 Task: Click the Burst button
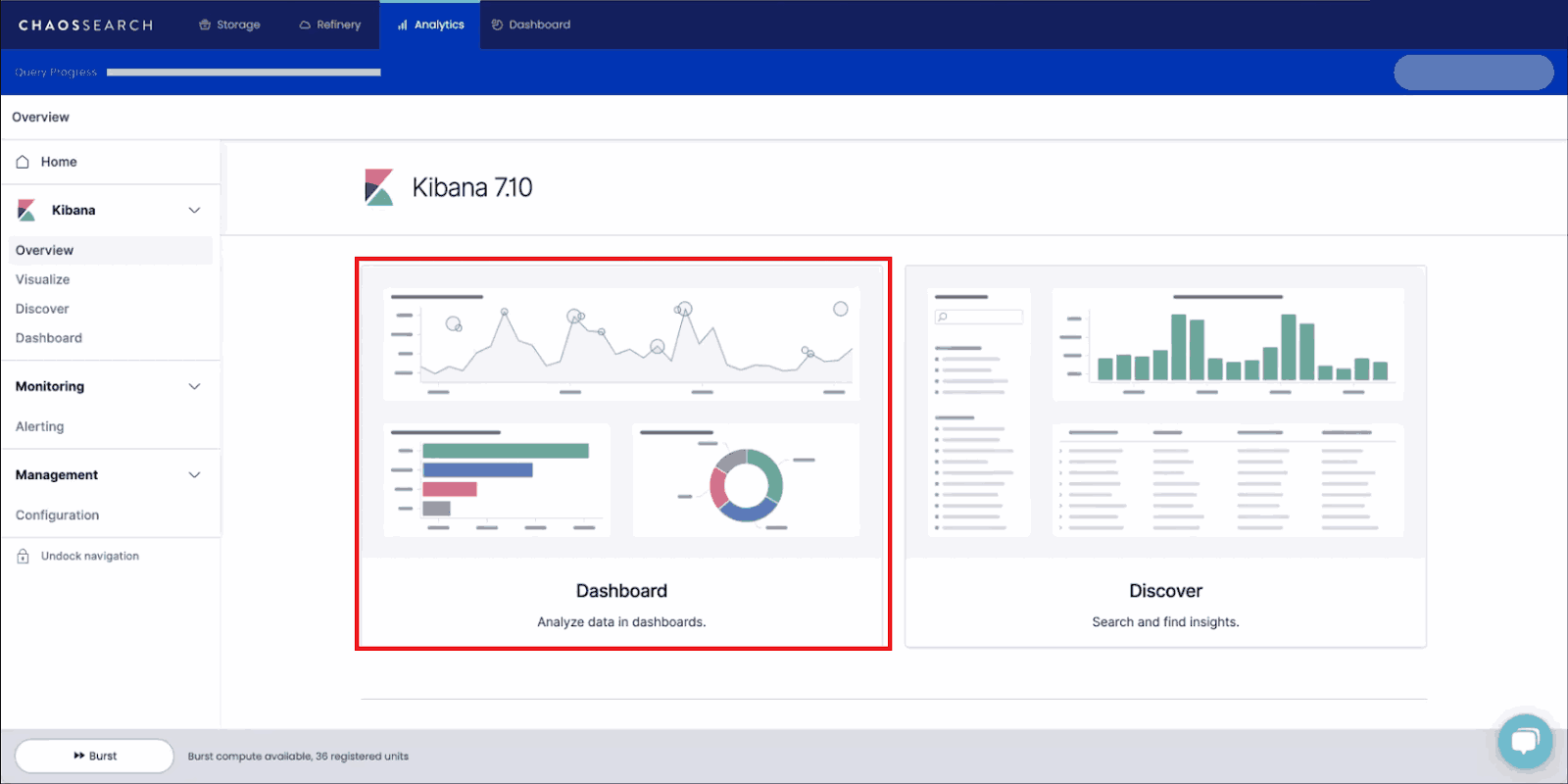pos(94,756)
